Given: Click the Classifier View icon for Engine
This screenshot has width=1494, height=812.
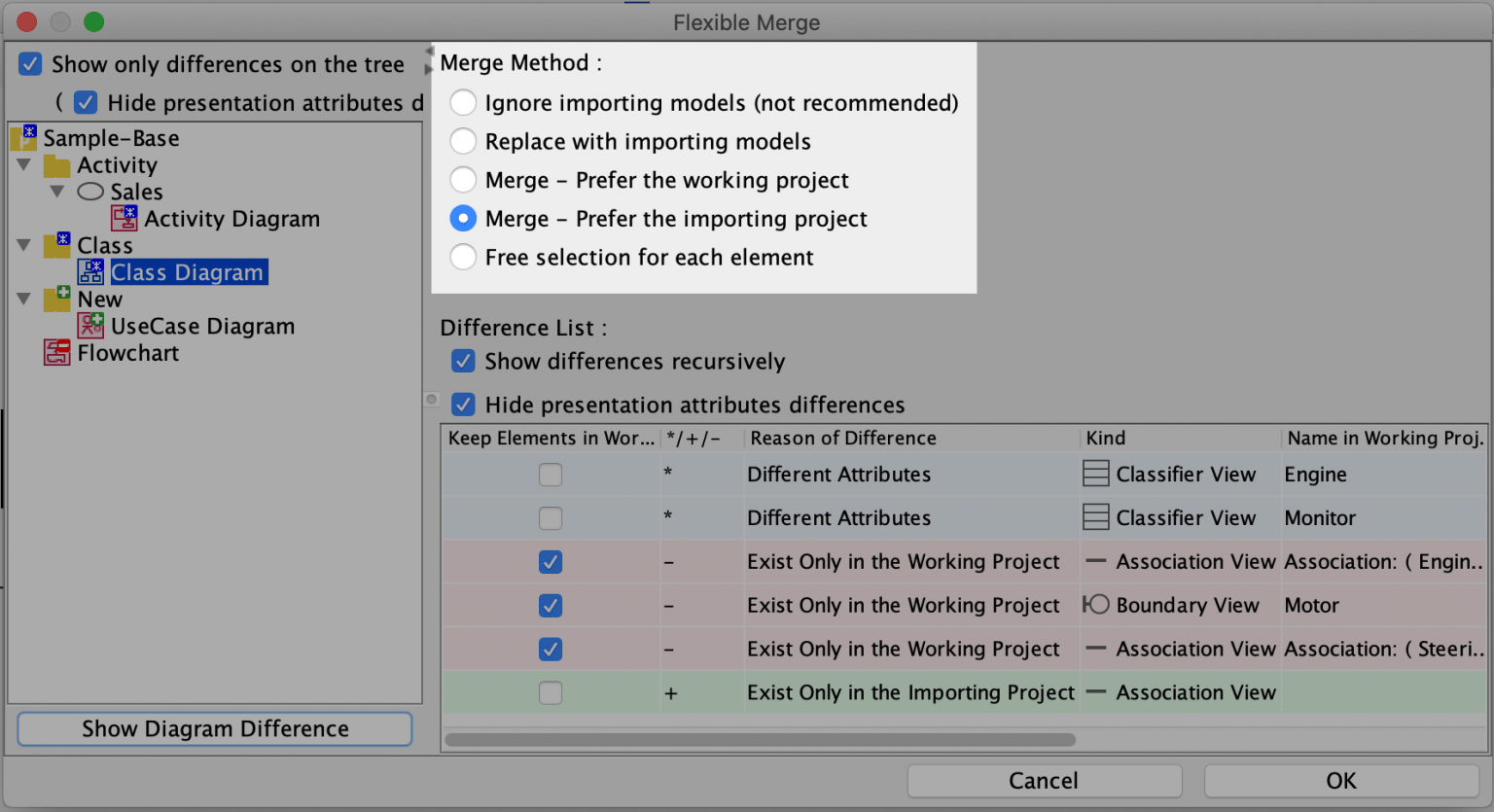Looking at the screenshot, I should pyautogui.click(x=1096, y=474).
